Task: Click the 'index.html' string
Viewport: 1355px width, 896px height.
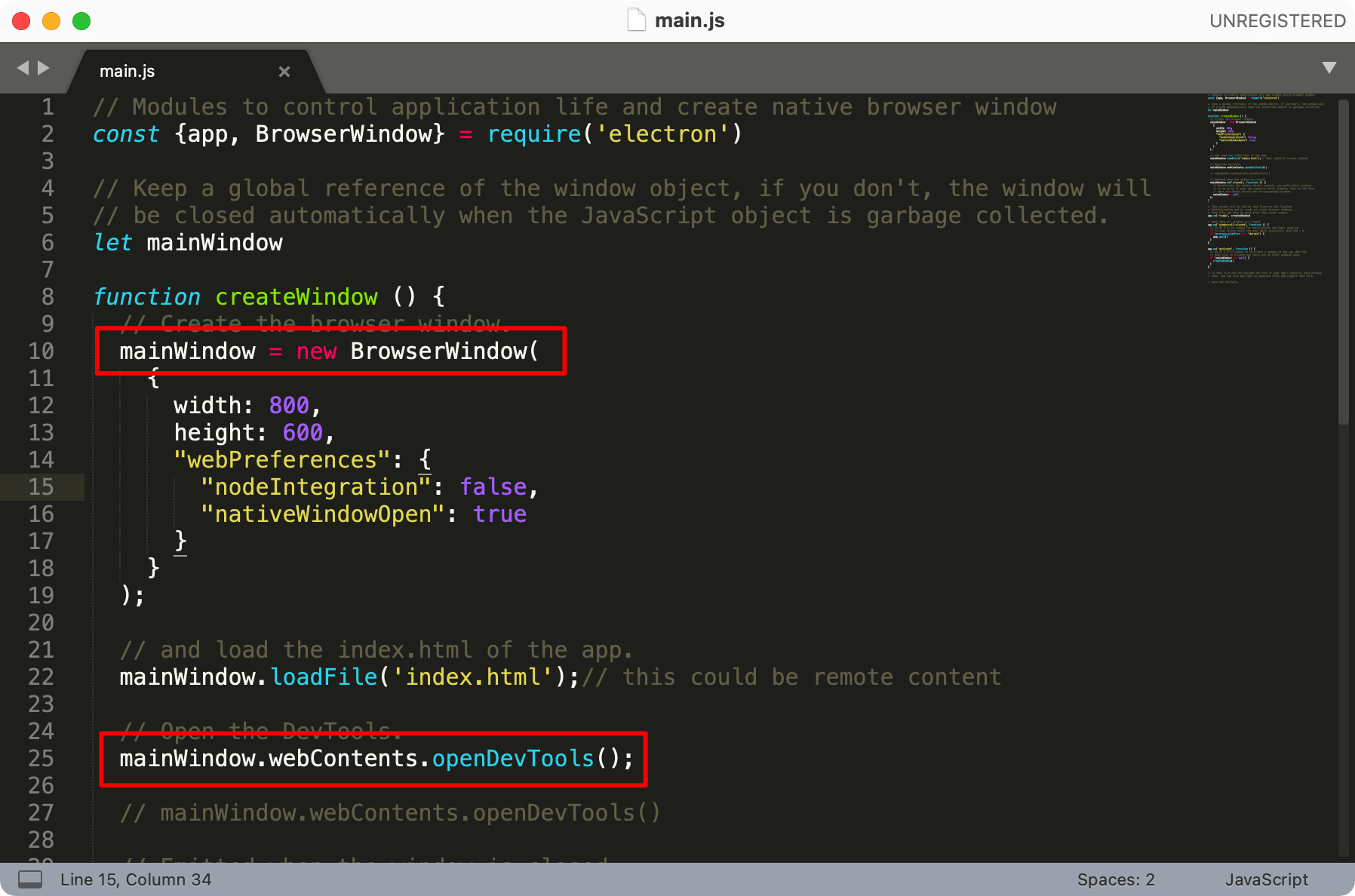Action: [474, 677]
